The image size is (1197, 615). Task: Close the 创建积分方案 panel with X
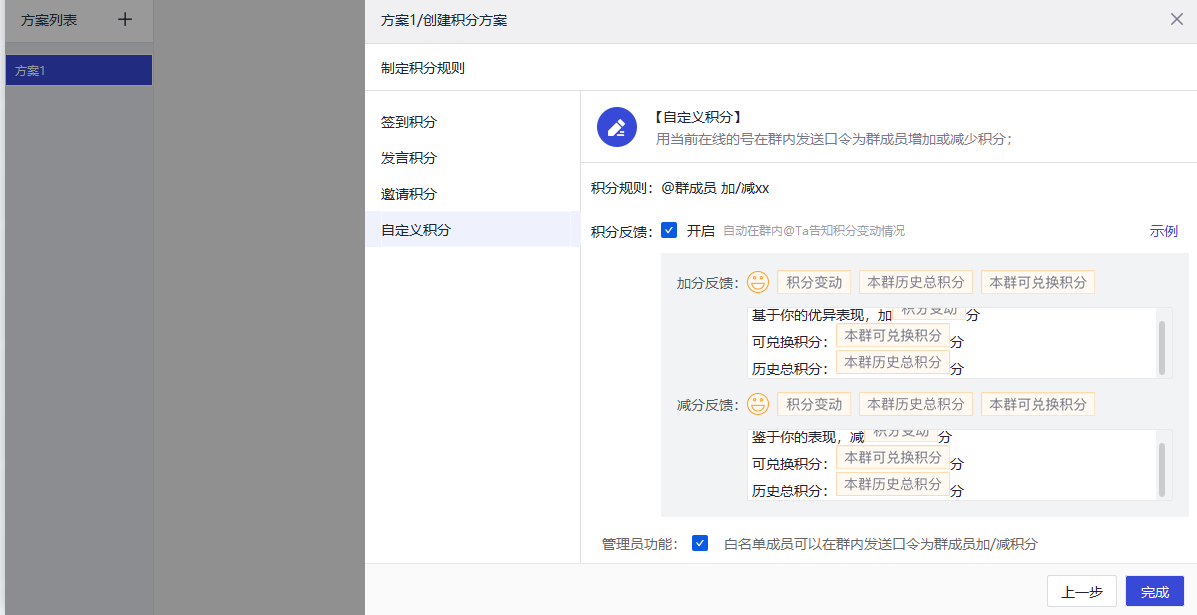pos(1176,19)
